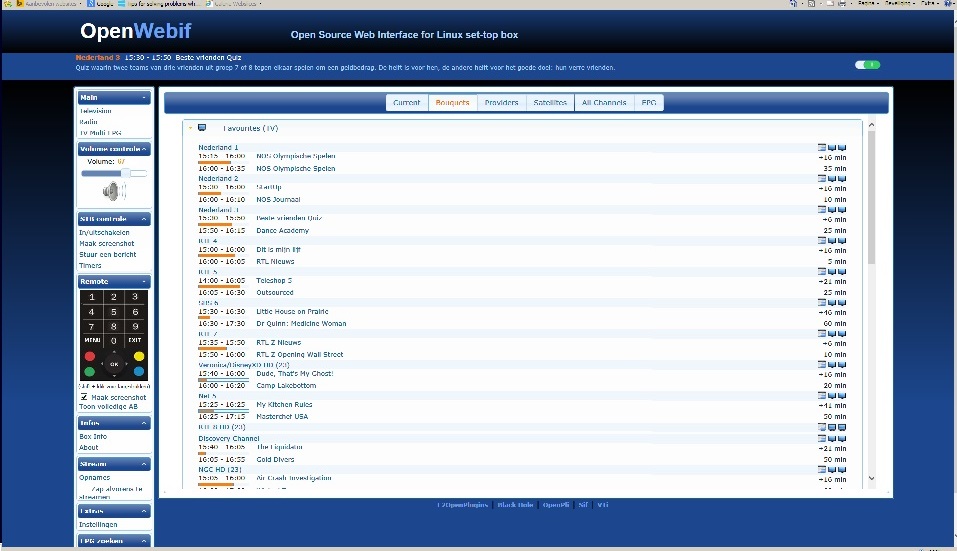Image resolution: width=957 pixels, height=551 pixels.
Task: Open EPG icon in Nederland 2 row
Action: pyautogui.click(x=822, y=179)
